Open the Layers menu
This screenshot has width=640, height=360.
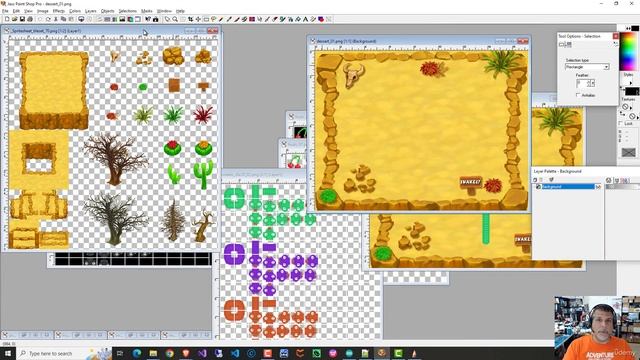91,11
